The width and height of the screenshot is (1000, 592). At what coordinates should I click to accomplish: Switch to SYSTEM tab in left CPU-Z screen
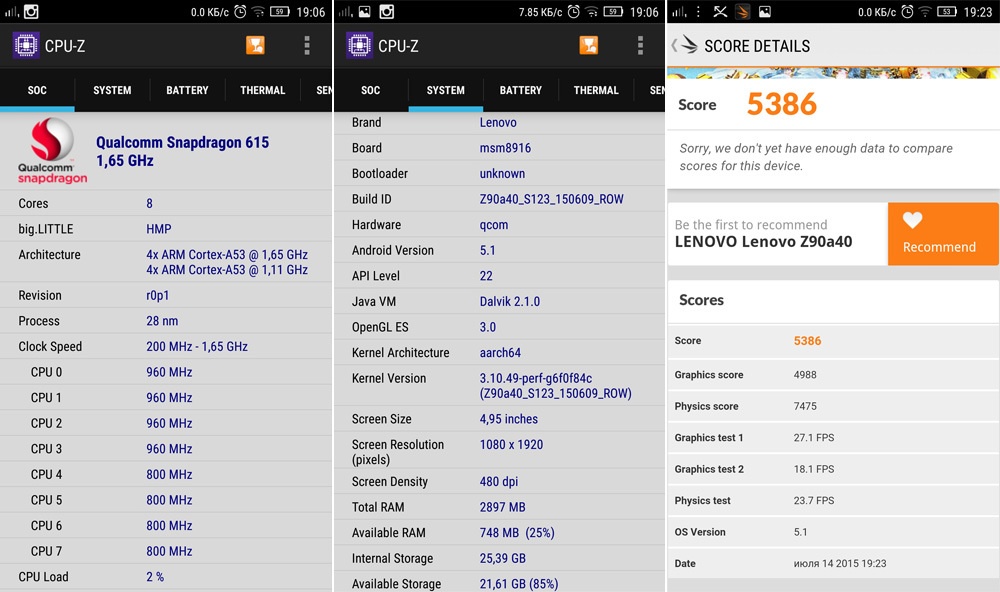(x=112, y=90)
